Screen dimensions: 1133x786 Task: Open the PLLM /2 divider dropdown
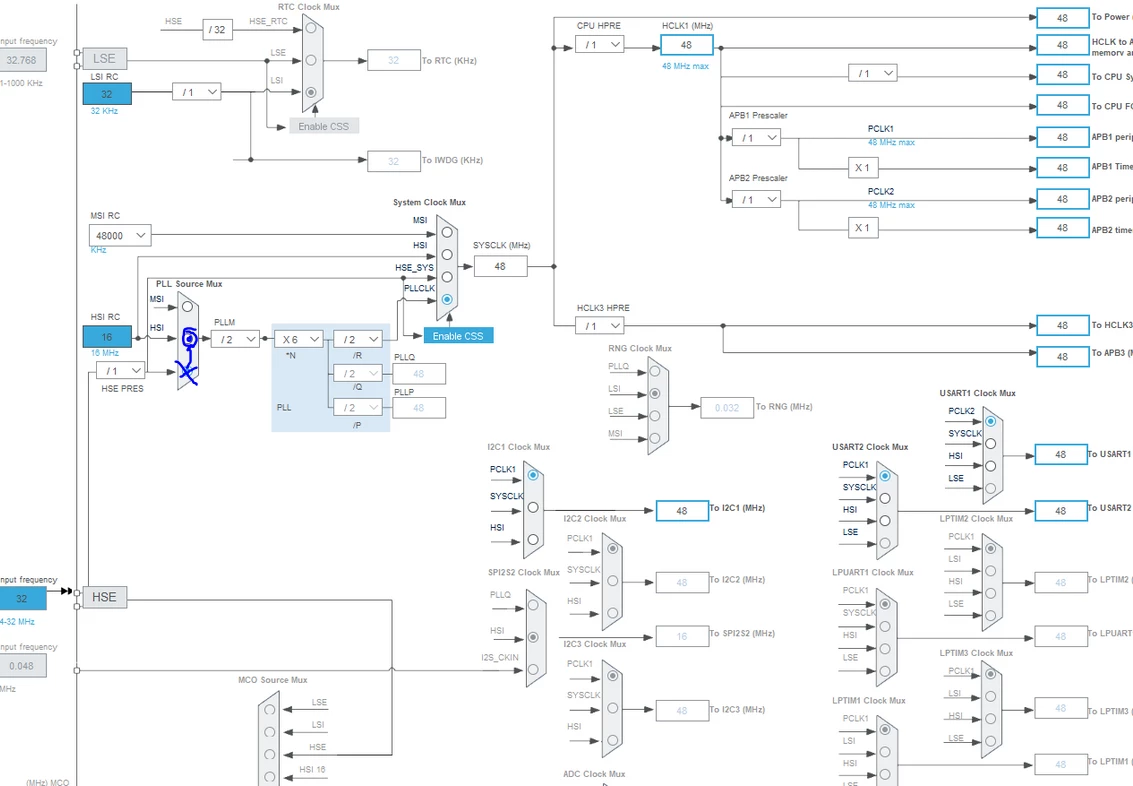pos(235,339)
